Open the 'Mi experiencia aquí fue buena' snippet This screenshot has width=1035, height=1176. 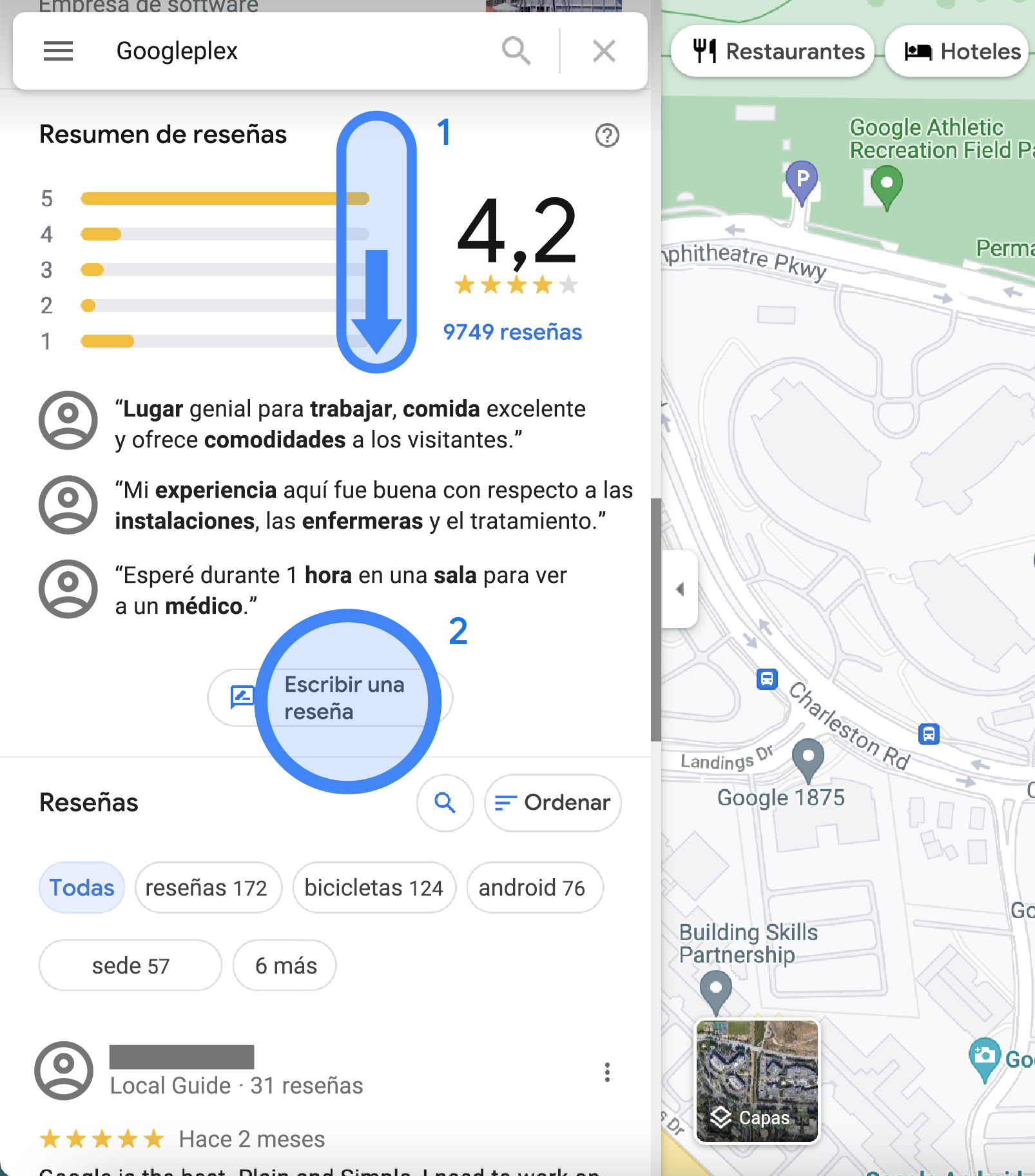point(374,505)
